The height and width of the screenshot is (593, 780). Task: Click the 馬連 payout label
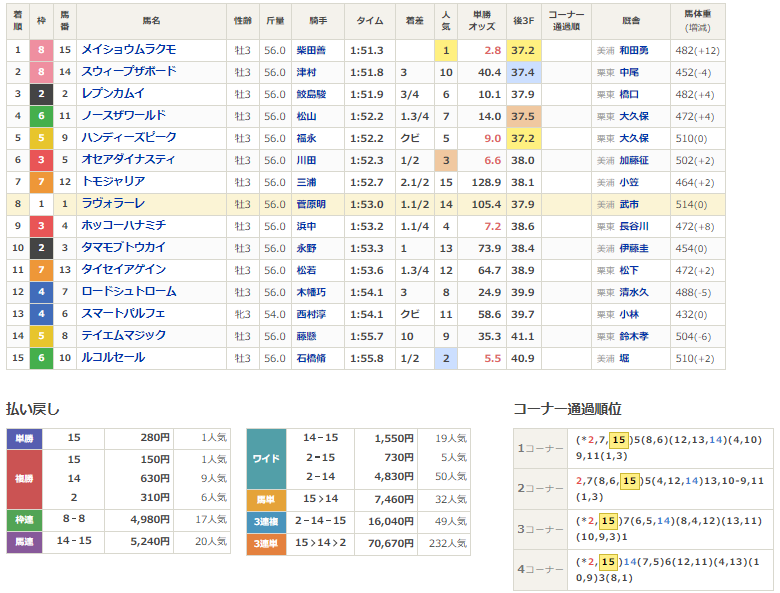coord(24,542)
